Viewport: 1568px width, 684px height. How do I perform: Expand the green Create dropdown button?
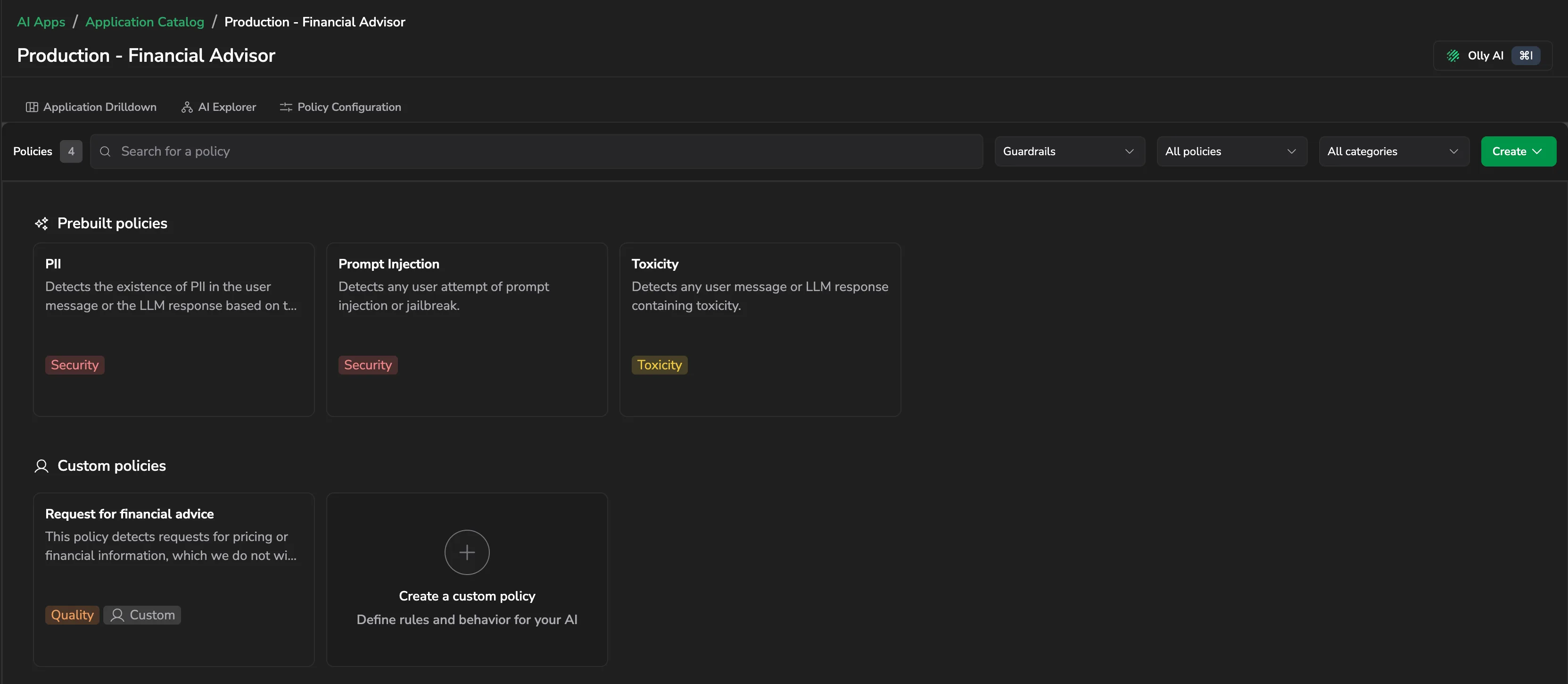(x=1518, y=152)
